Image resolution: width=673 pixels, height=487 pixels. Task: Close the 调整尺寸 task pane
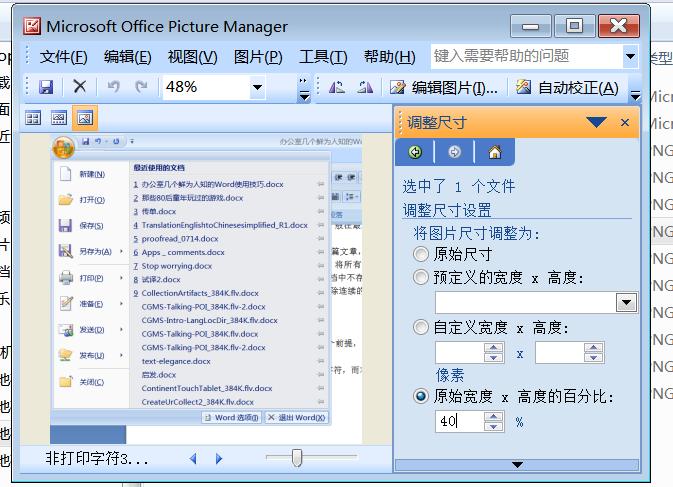[x=625, y=123]
